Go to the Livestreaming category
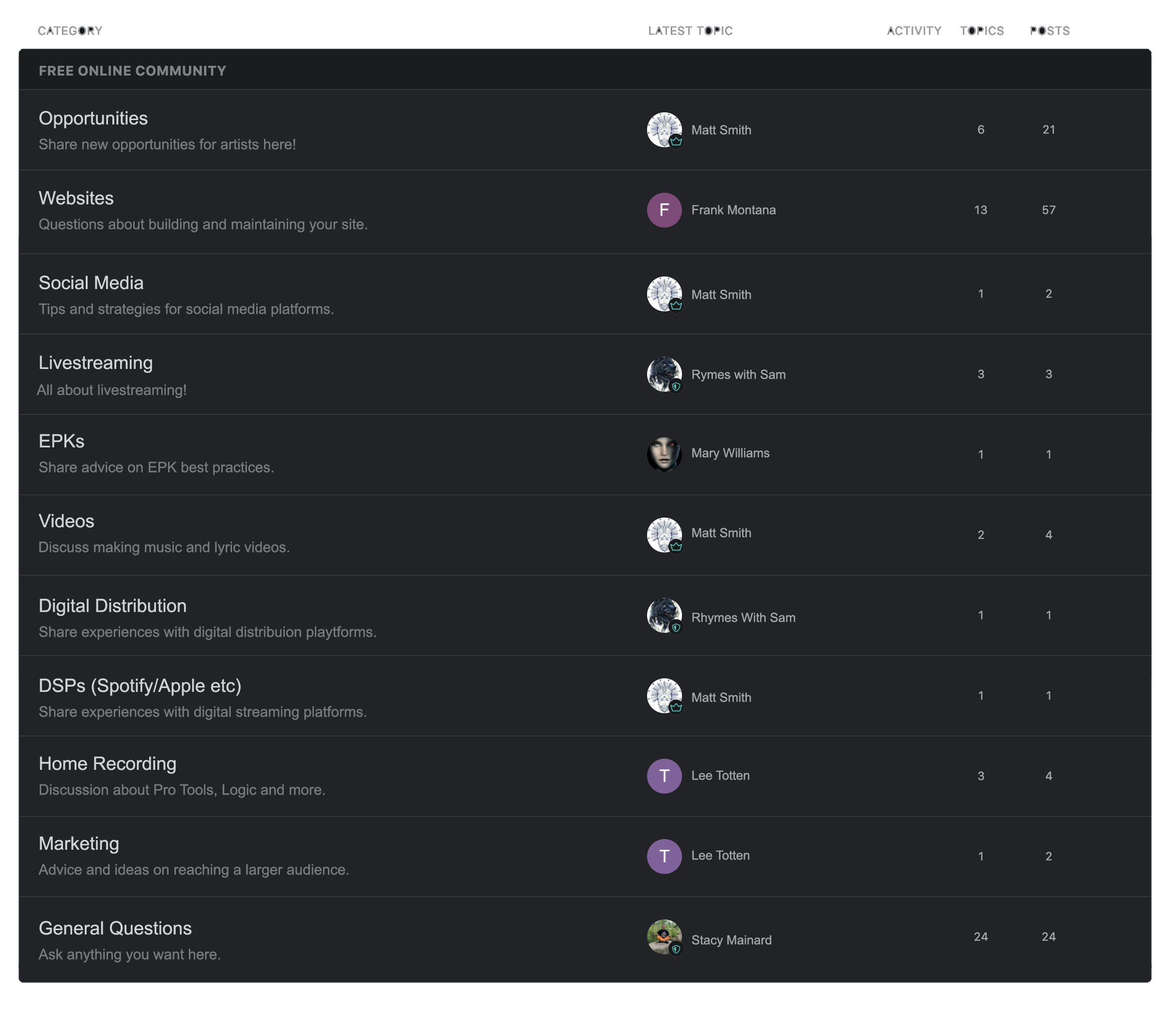Viewport: 1176px width, 1010px height. [x=95, y=363]
